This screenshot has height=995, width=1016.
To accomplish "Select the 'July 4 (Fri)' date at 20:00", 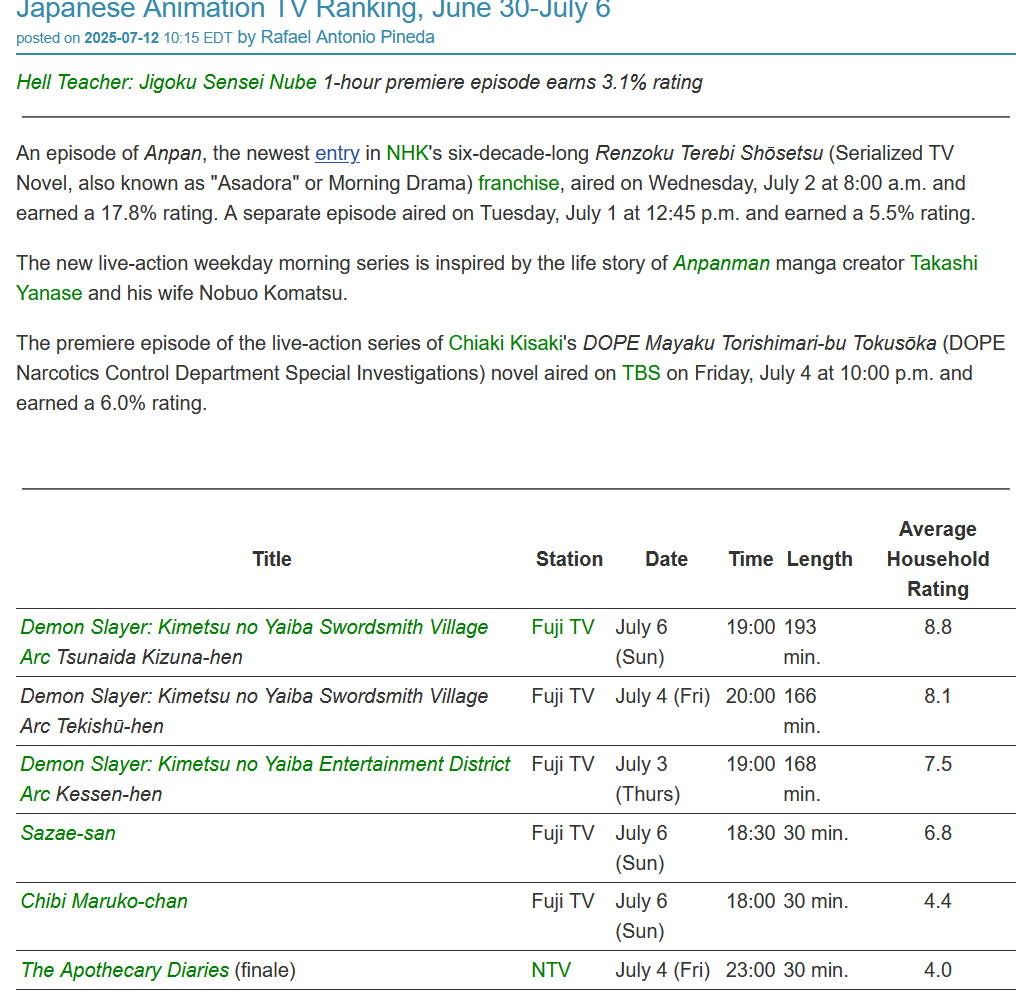I will 662,696.
